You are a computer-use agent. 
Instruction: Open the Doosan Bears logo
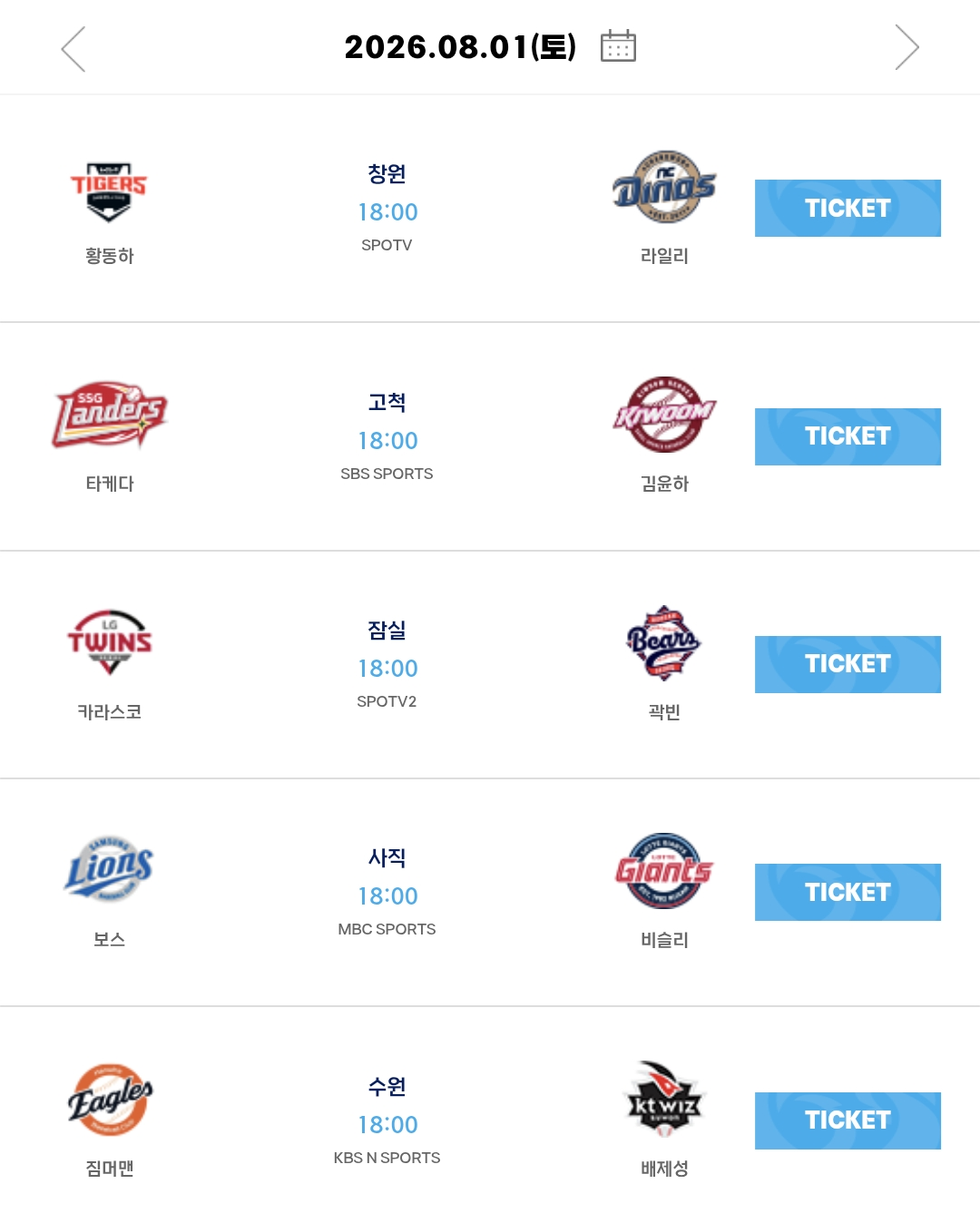pos(664,642)
